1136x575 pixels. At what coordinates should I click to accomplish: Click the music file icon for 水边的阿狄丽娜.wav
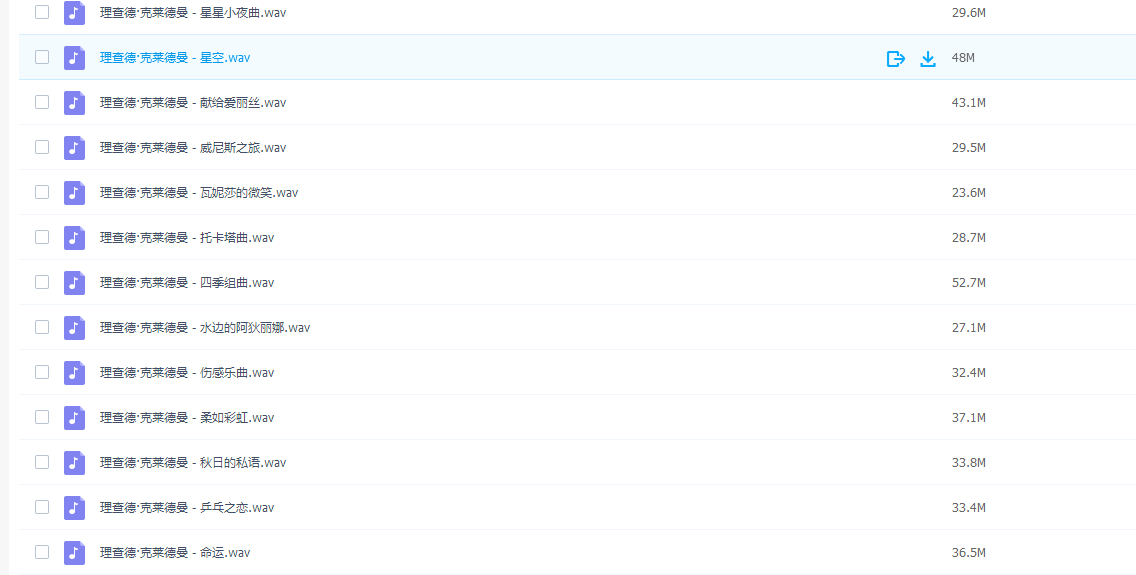click(74, 327)
